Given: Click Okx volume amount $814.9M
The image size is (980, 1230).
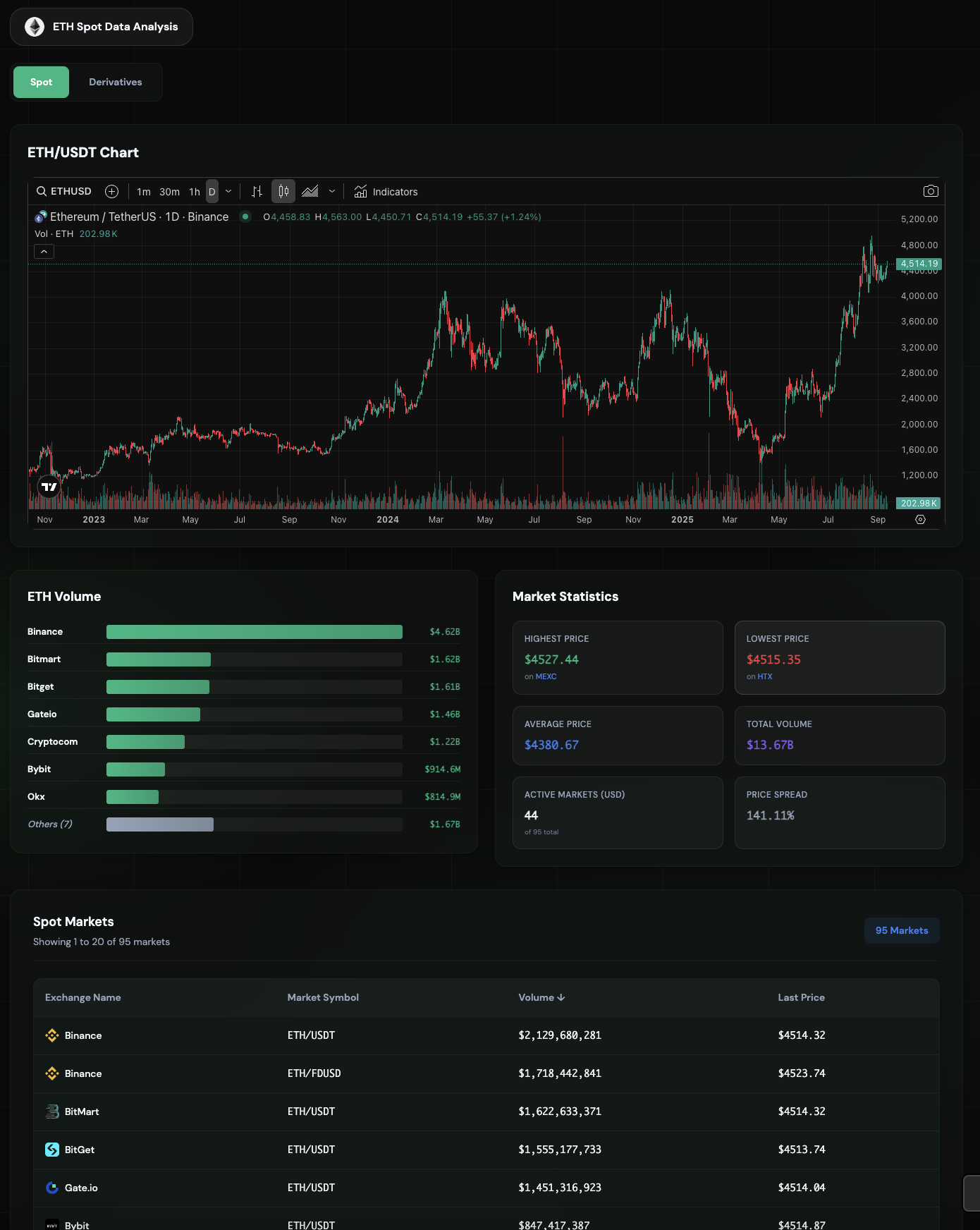Looking at the screenshot, I should coord(443,797).
